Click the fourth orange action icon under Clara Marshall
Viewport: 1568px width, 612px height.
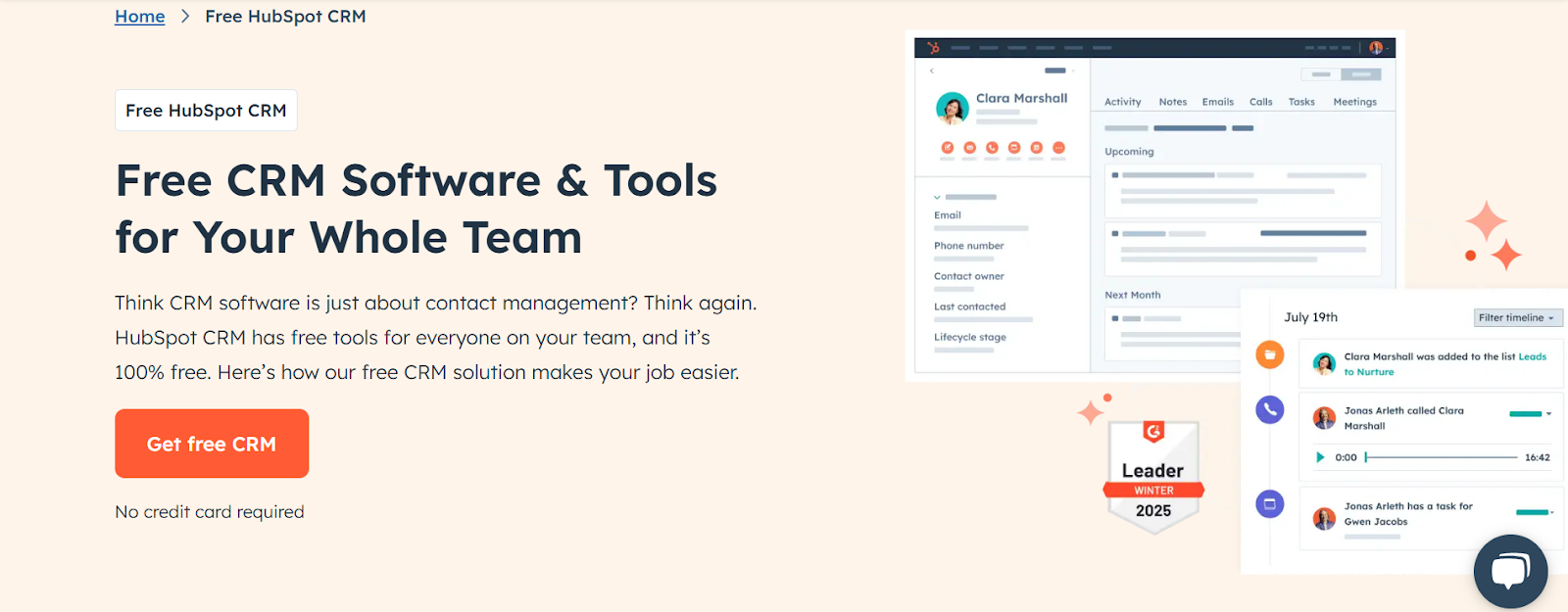click(1014, 148)
